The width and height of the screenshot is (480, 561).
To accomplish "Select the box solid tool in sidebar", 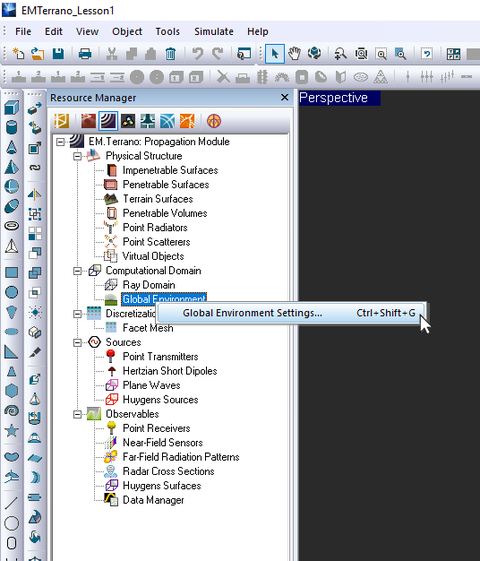I will tap(11, 107).
